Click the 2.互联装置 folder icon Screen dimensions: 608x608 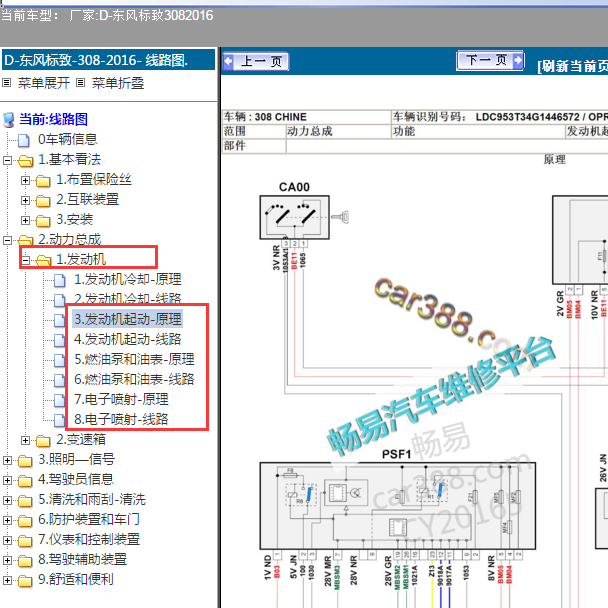coord(43,200)
